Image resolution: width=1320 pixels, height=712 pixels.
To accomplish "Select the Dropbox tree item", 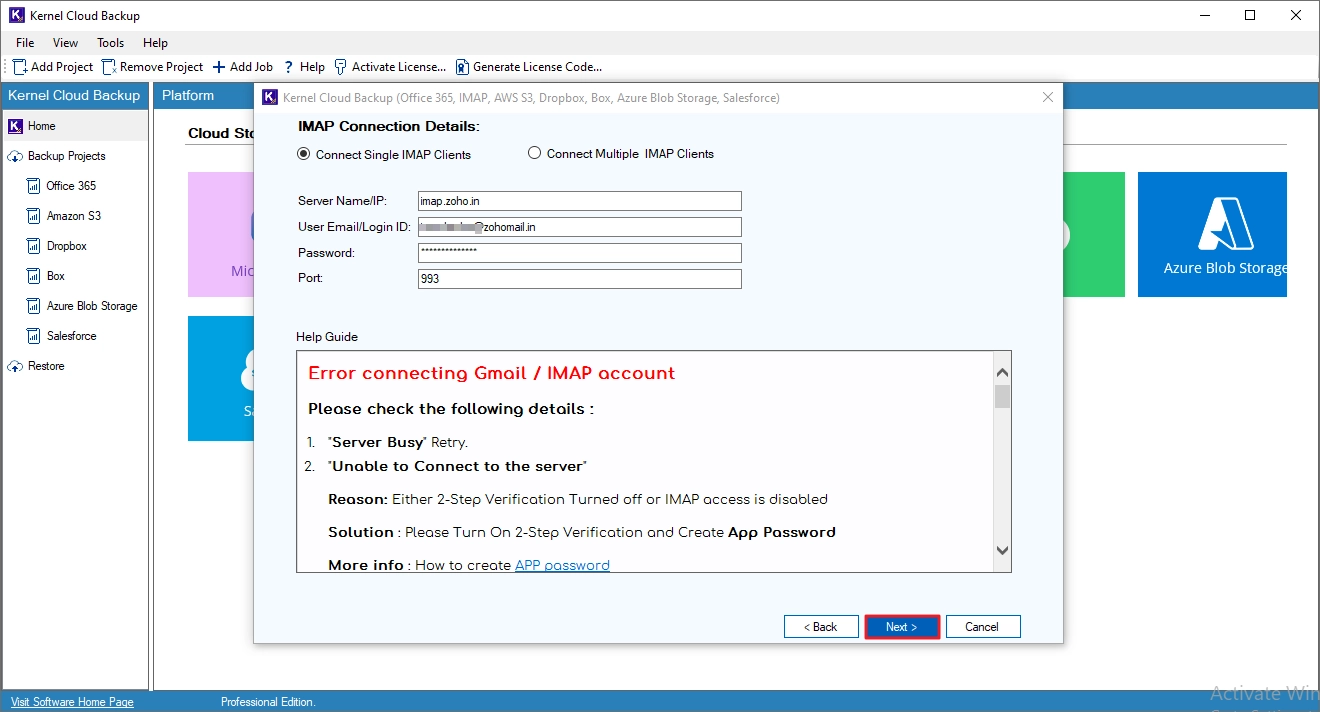I will pyautogui.click(x=67, y=246).
